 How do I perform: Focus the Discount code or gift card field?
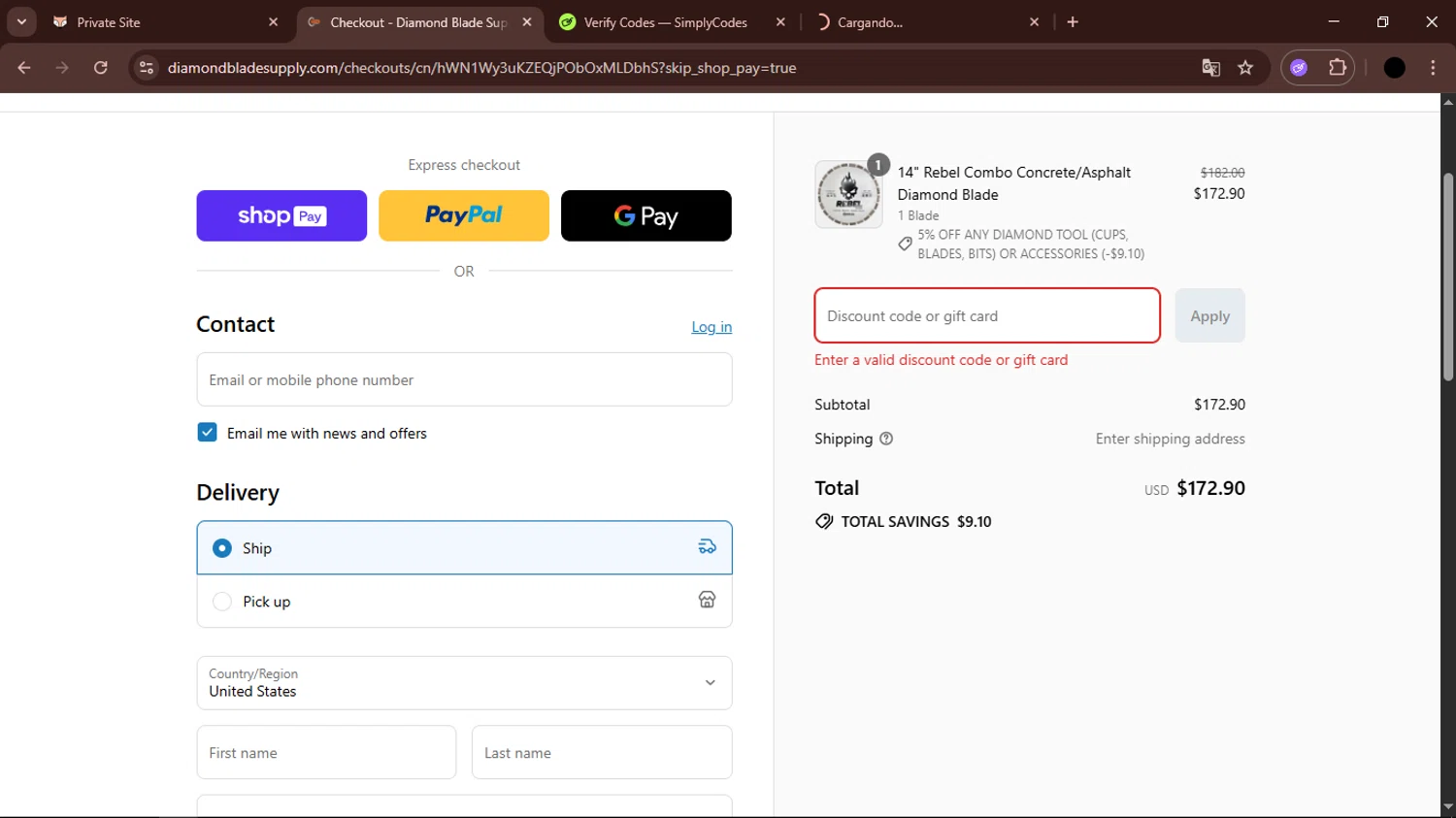click(987, 315)
